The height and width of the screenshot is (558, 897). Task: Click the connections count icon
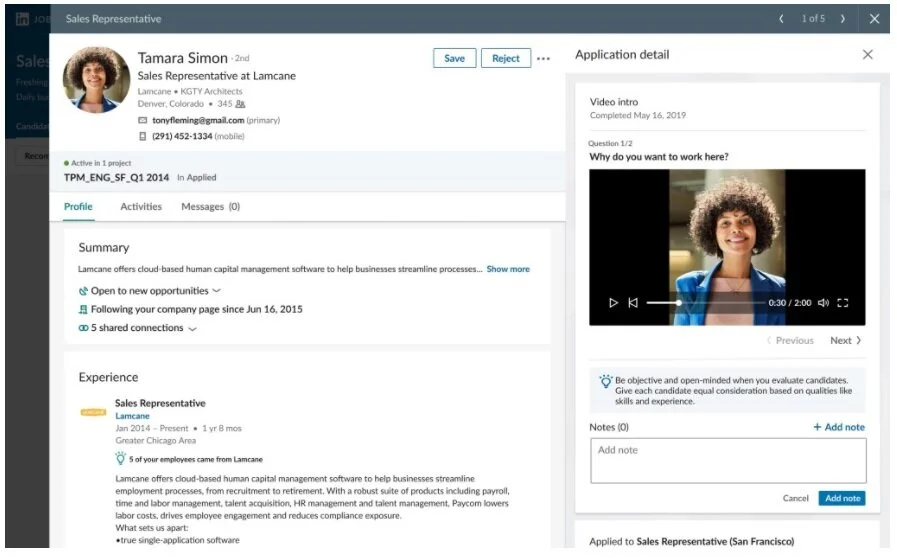[240, 104]
